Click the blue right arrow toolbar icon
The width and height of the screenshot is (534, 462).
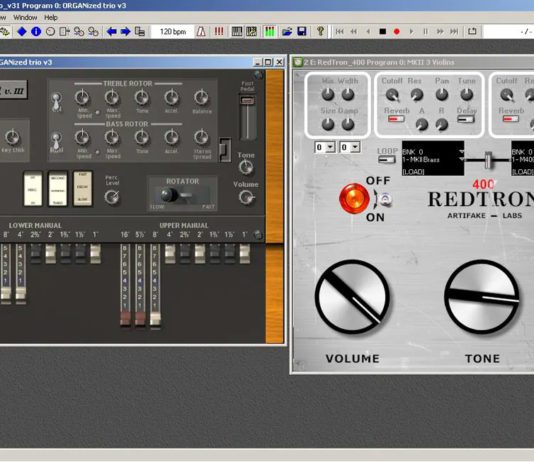125,32
